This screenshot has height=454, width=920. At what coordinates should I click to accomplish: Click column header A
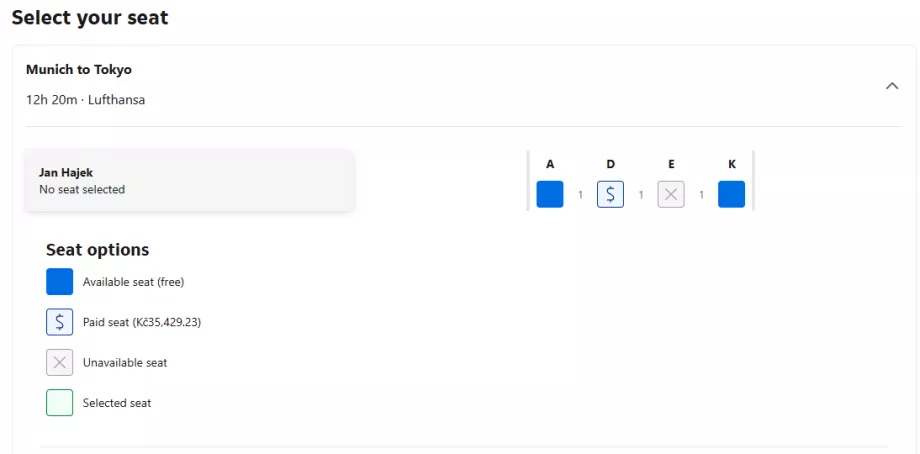(x=550, y=164)
